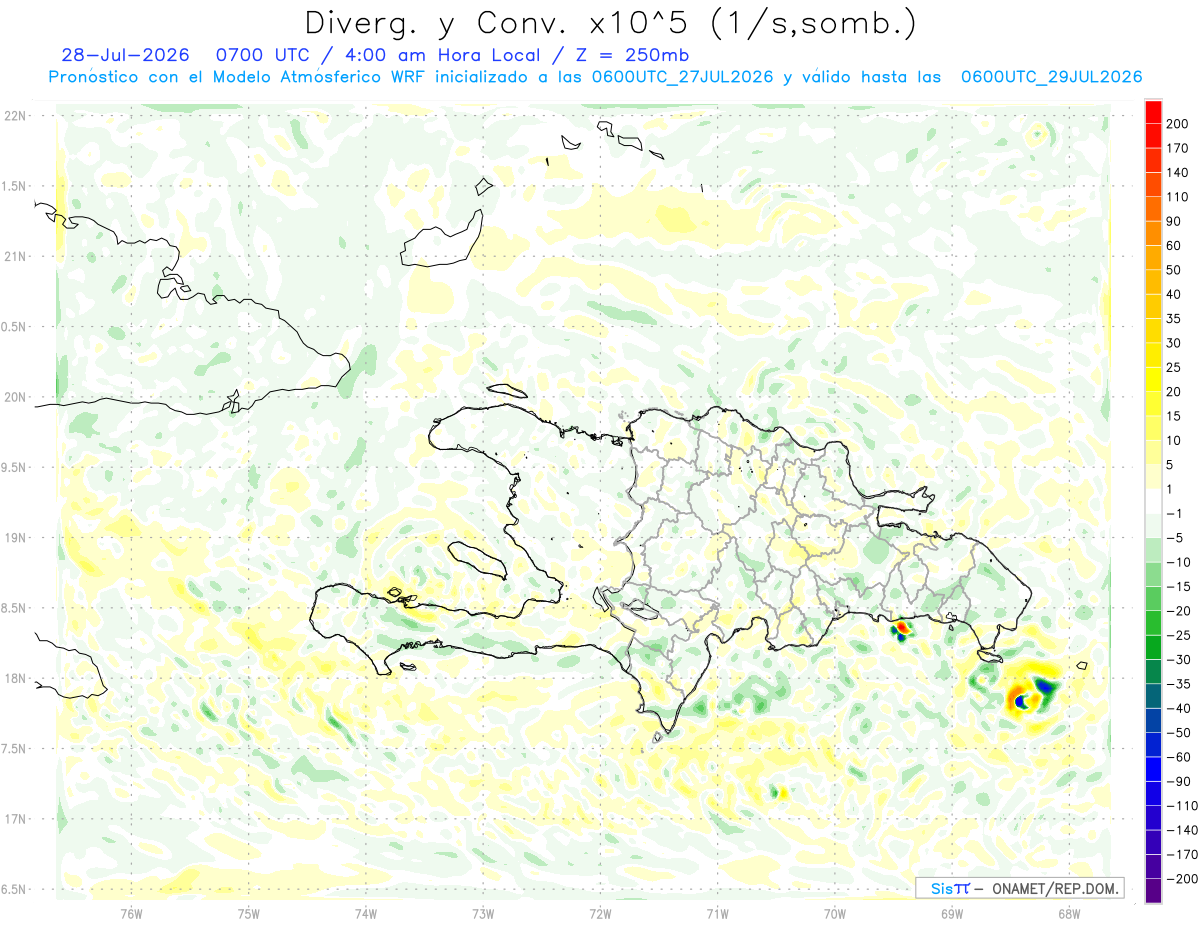The height and width of the screenshot is (927, 1200).
Task: Click the "21N" latitude label
Action: click(x=16, y=257)
